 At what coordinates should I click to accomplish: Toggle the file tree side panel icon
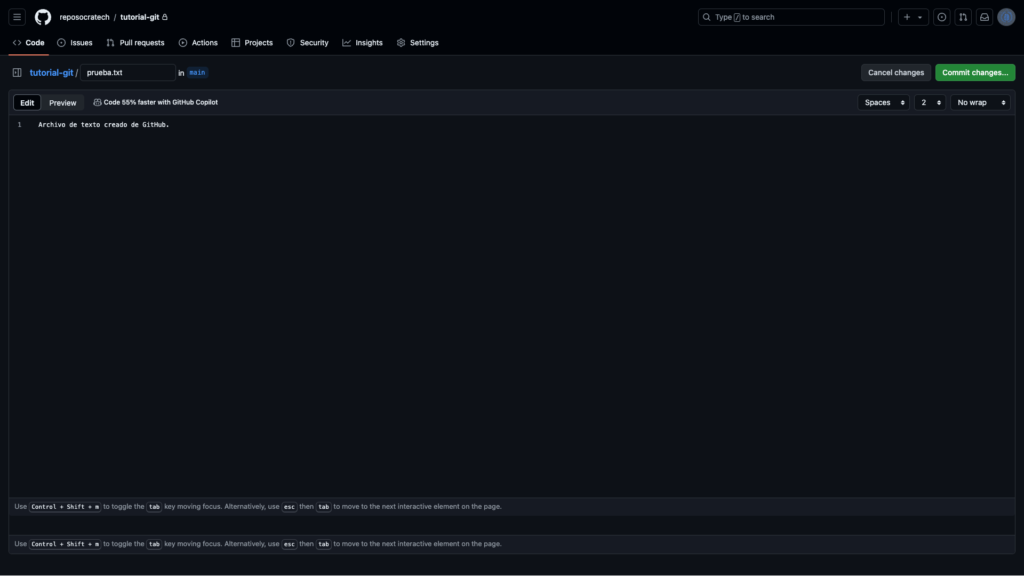[17, 72]
